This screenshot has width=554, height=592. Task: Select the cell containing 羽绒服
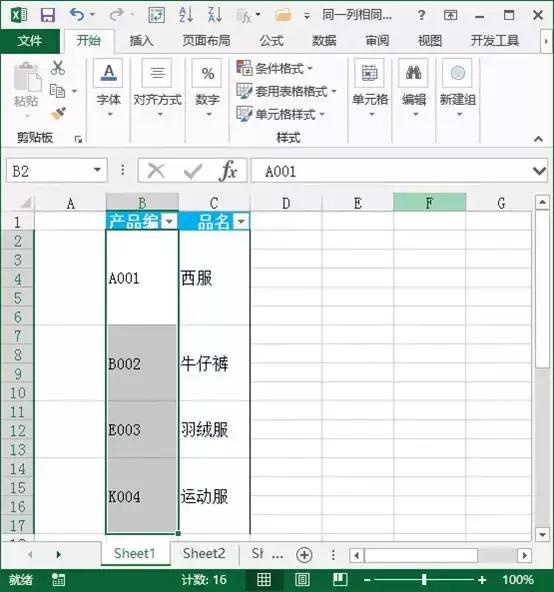coord(214,429)
